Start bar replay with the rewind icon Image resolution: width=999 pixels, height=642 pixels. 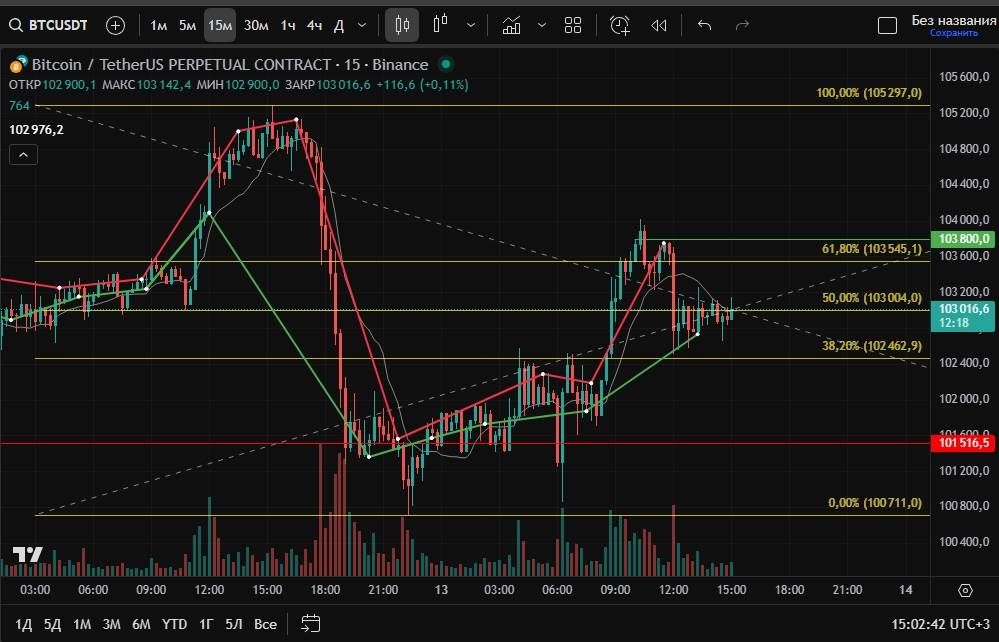tap(659, 25)
